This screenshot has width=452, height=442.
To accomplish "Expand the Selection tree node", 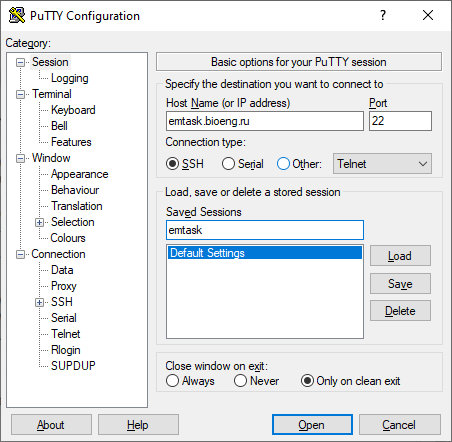I will [39, 222].
